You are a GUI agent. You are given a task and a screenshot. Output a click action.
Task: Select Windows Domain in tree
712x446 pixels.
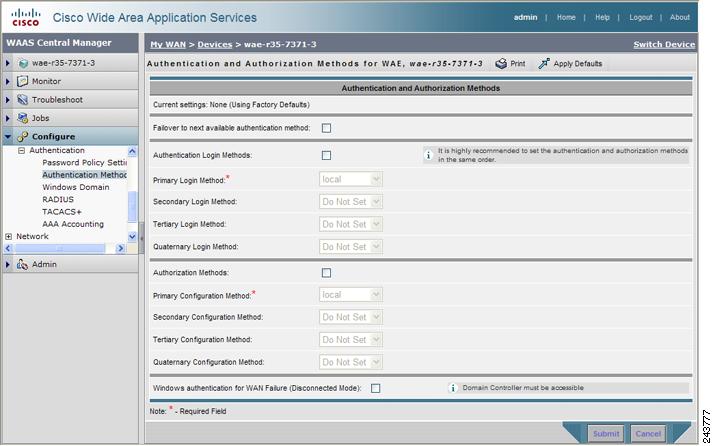76,187
